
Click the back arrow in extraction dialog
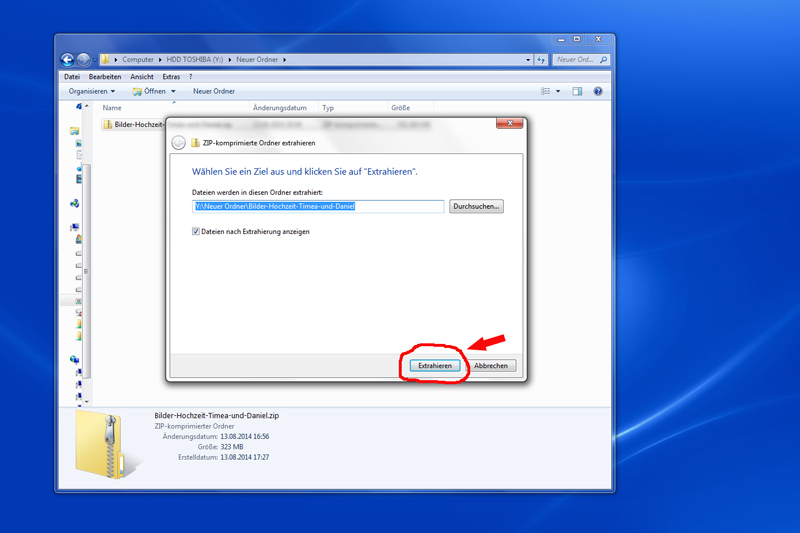click(x=179, y=143)
